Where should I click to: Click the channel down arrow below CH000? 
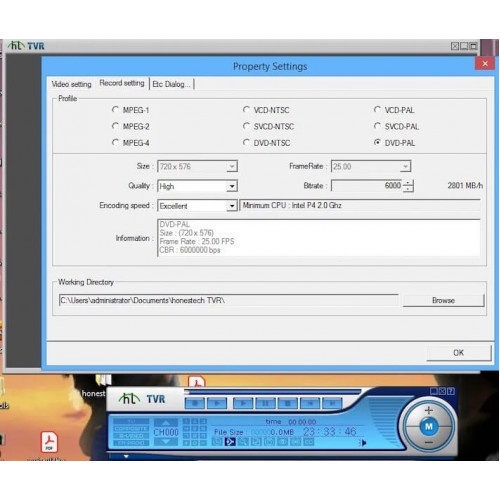(x=166, y=442)
